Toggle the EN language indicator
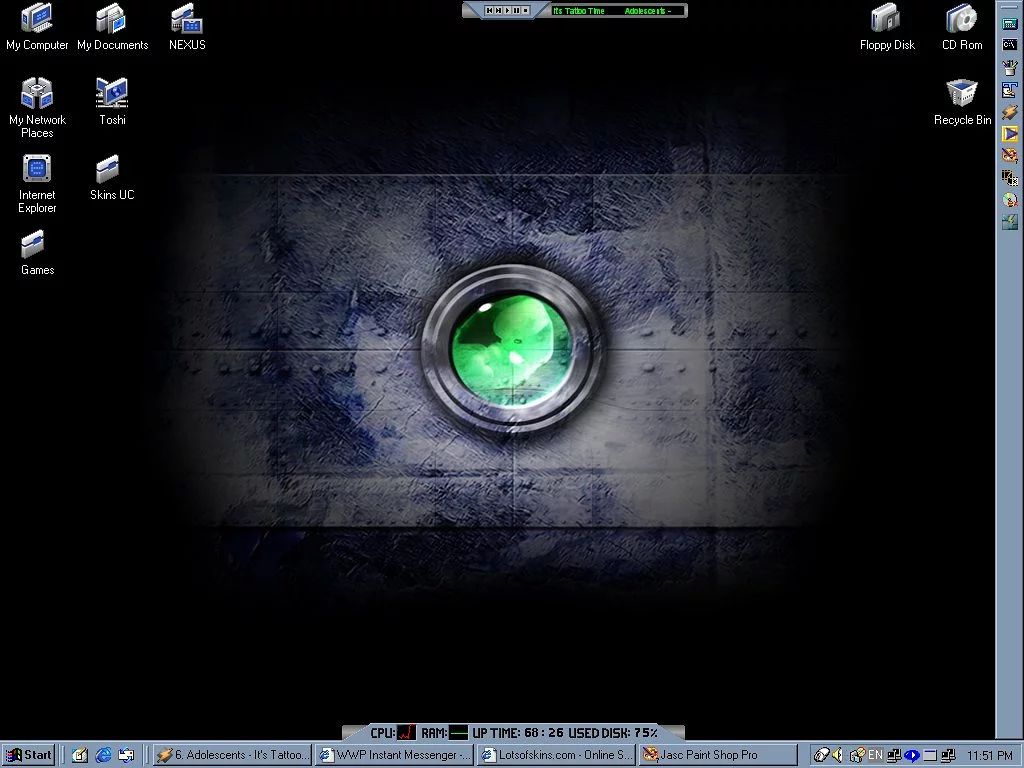1024x768 pixels. pyautogui.click(x=875, y=755)
